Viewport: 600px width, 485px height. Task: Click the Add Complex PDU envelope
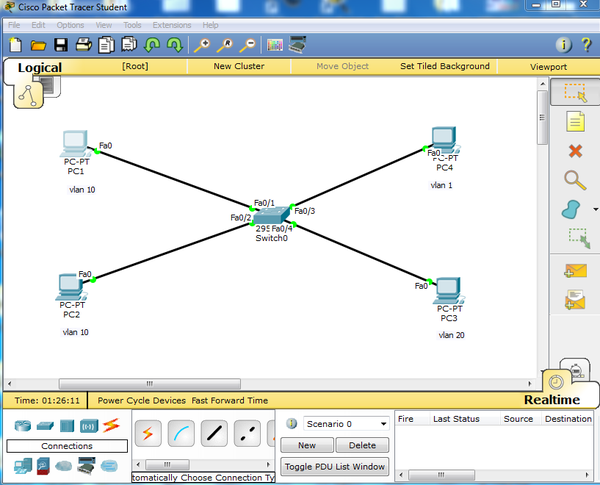(575, 299)
